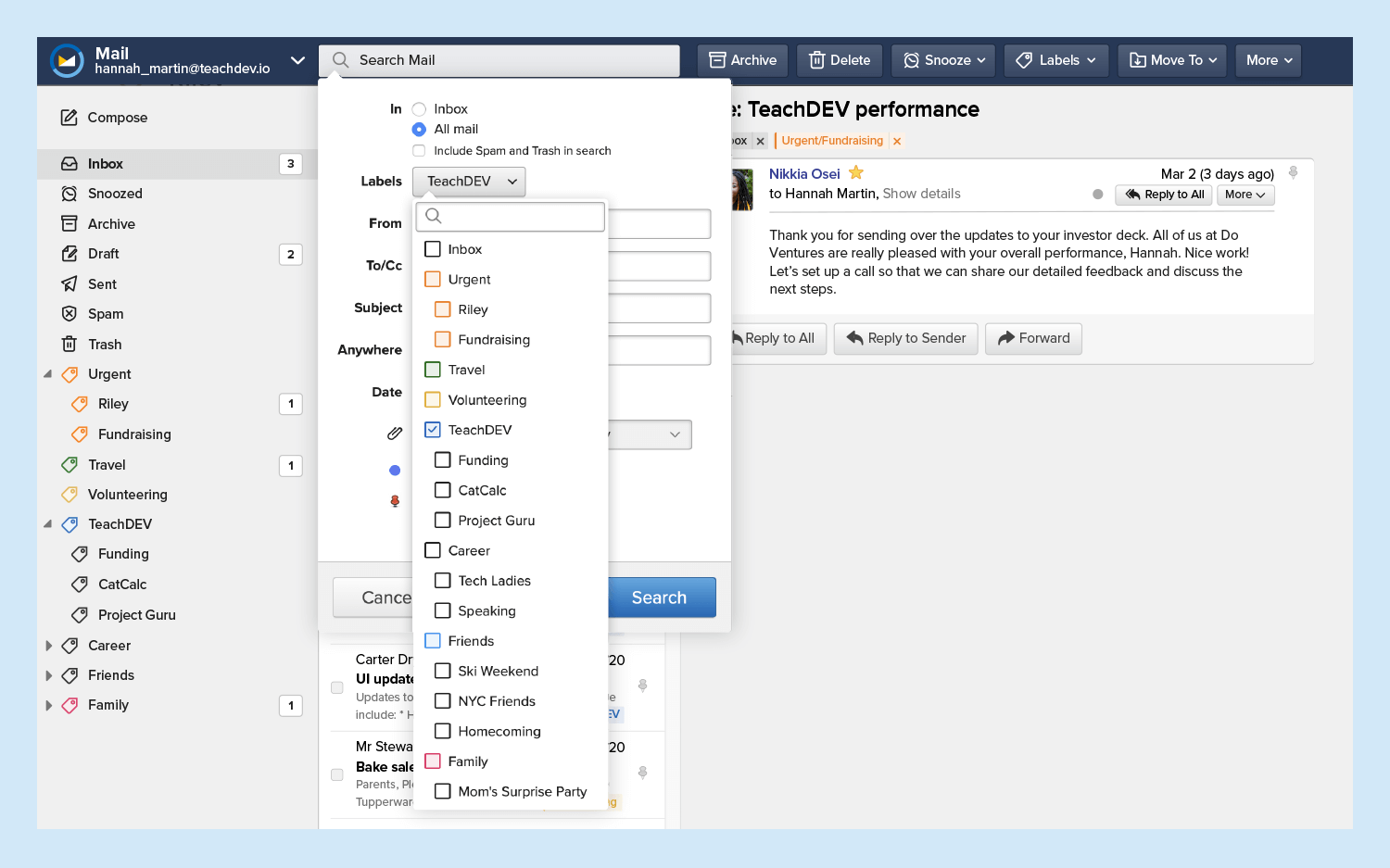The height and width of the screenshot is (868, 1390).
Task: Select the Inbox radio button
Action: (x=419, y=109)
